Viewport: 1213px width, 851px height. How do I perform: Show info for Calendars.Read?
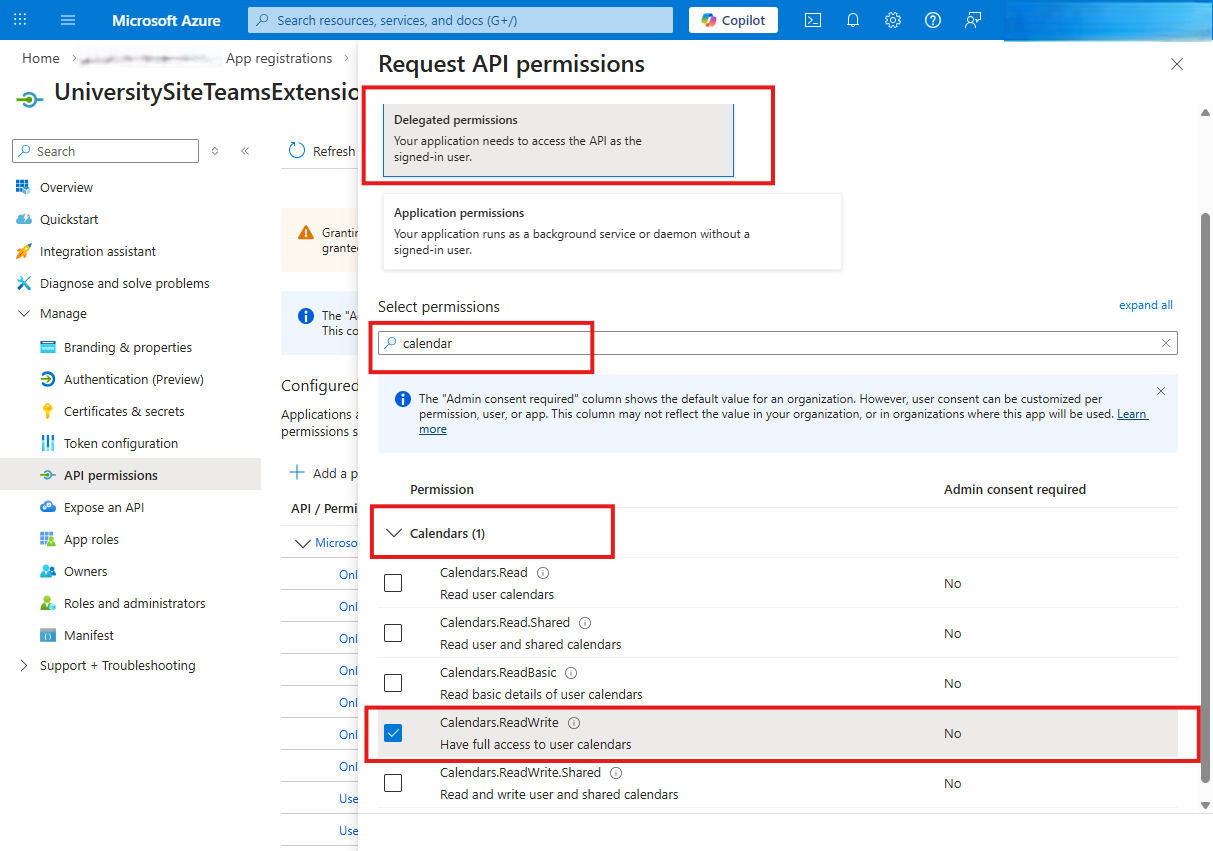543,573
